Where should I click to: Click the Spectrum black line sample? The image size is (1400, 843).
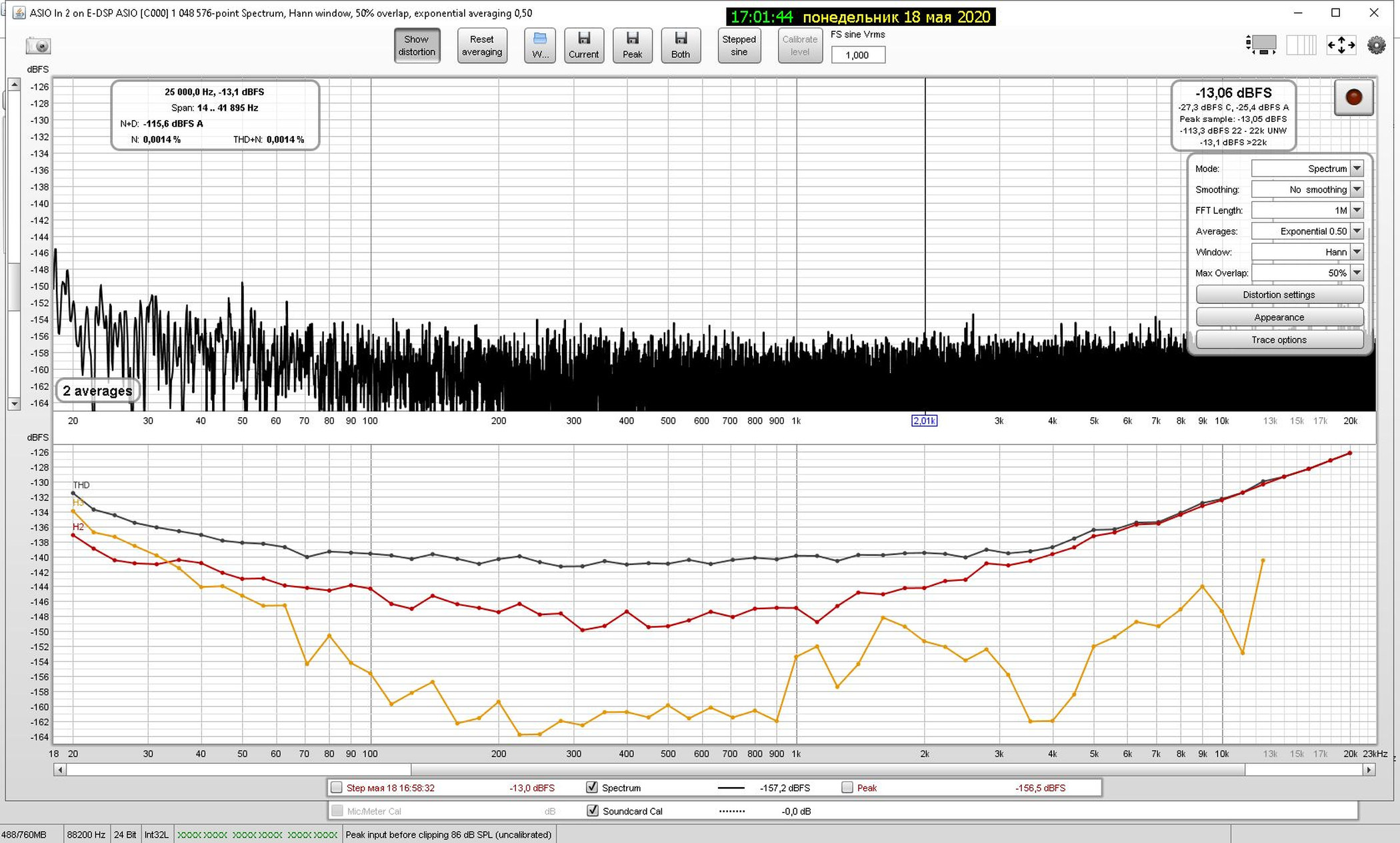[731, 788]
